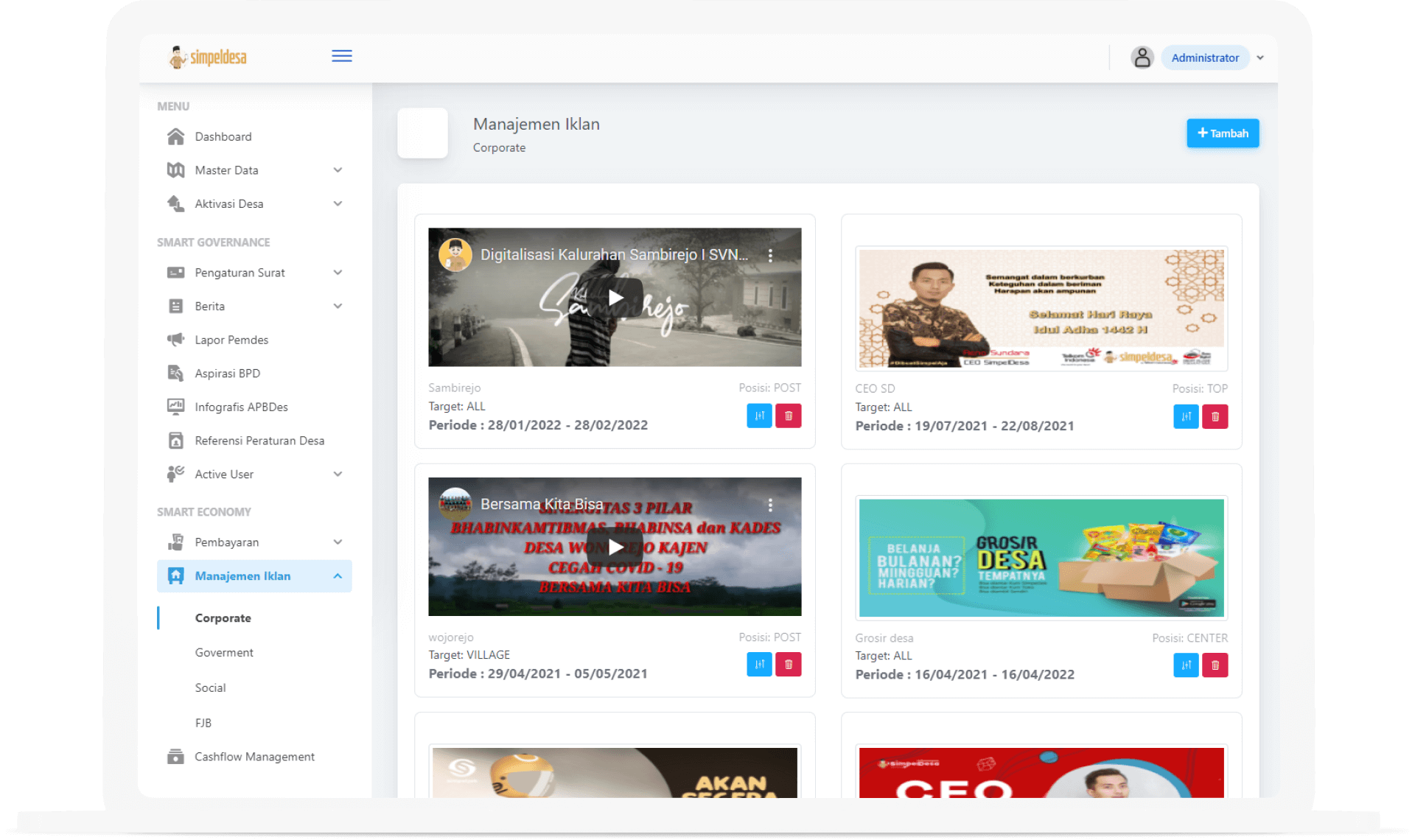Click the Active User icon

175,474
